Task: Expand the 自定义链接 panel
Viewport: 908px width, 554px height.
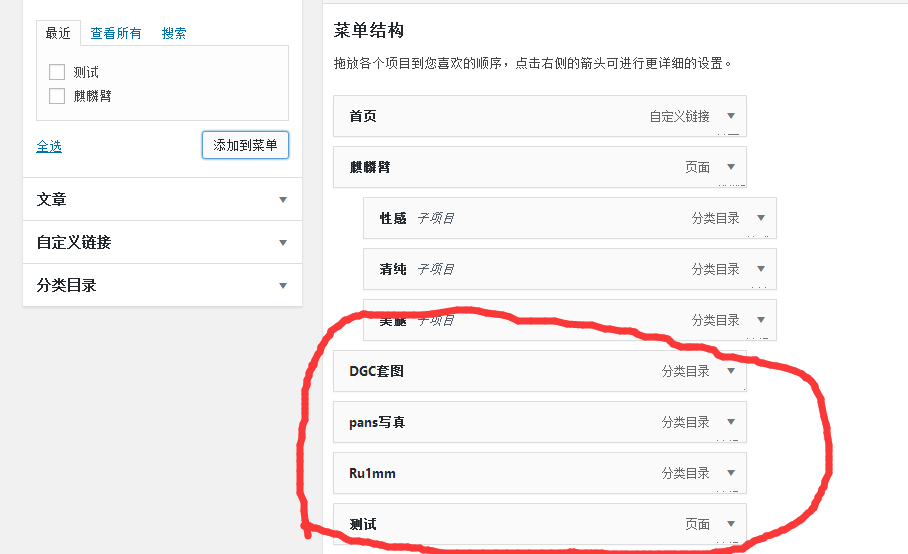Action: point(283,243)
